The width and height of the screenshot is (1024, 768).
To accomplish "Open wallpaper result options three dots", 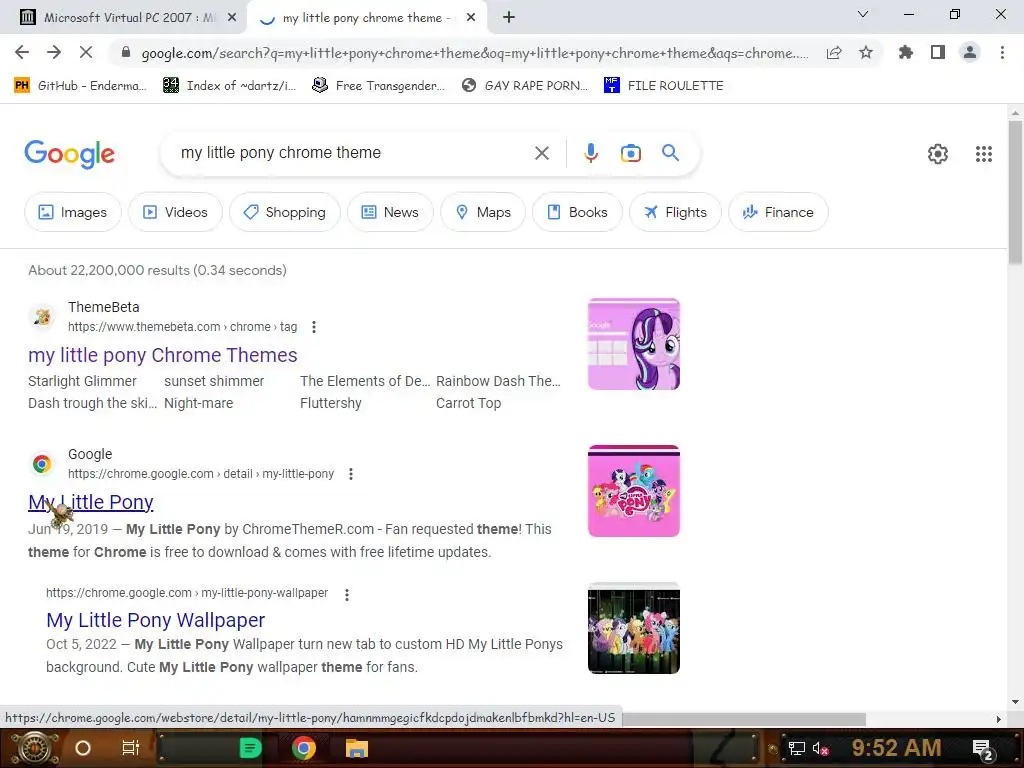I will pos(347,594).
